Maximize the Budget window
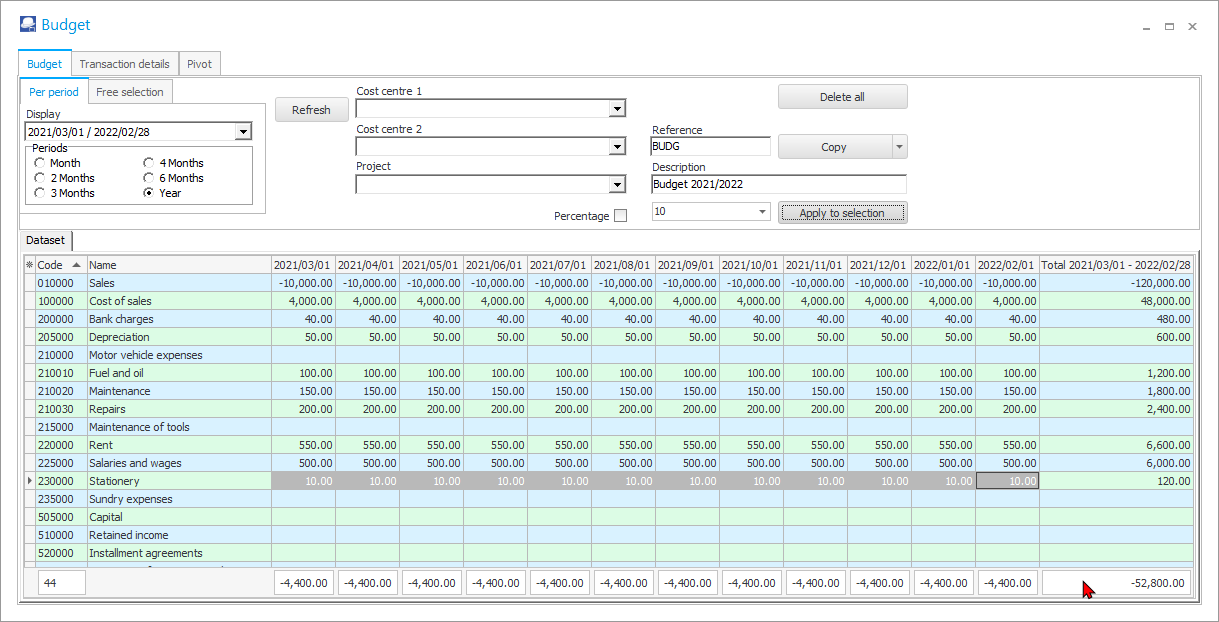 click(x=1169, y=27)
